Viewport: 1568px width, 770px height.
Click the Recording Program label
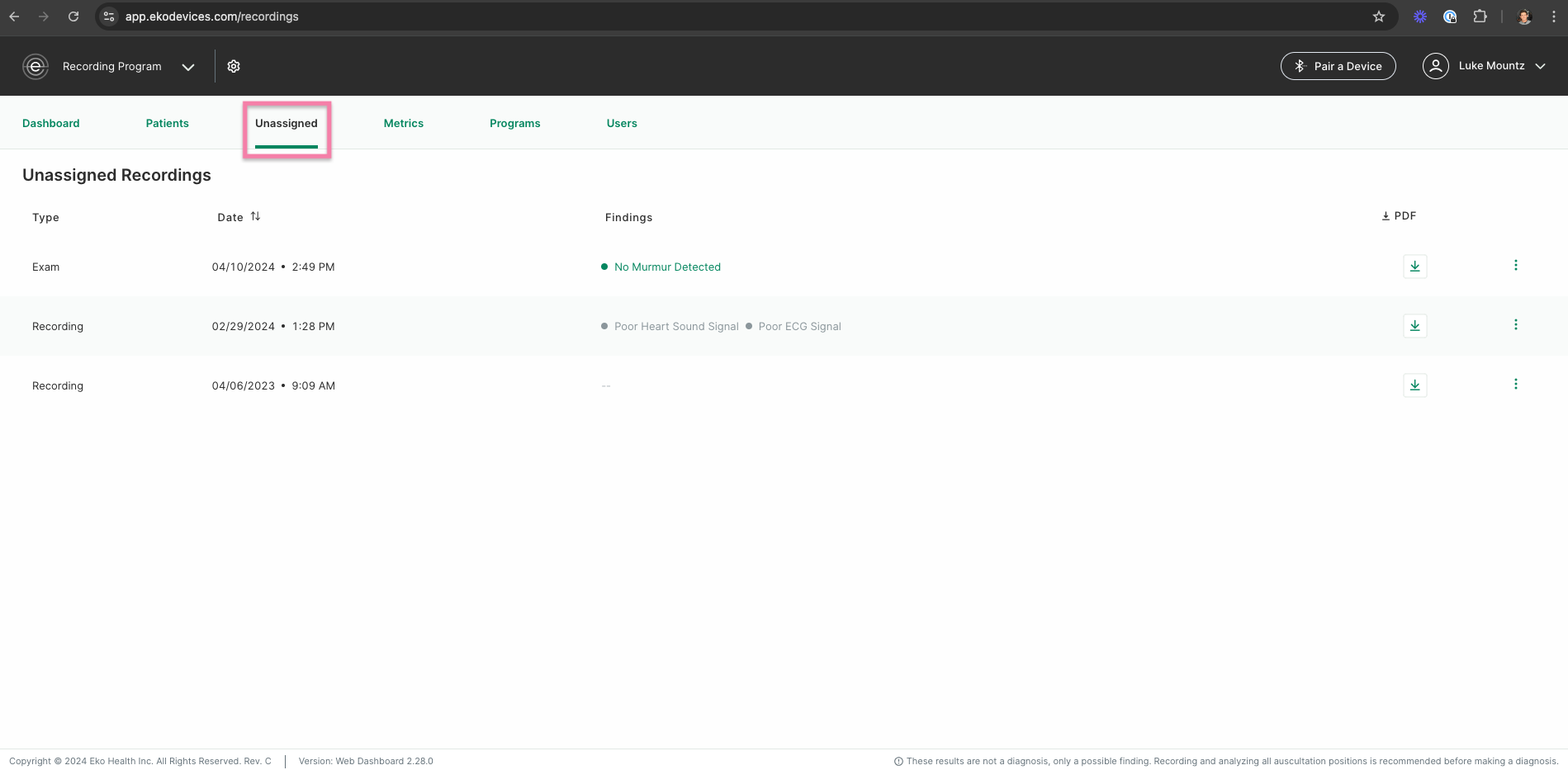[x=112, y=66]
